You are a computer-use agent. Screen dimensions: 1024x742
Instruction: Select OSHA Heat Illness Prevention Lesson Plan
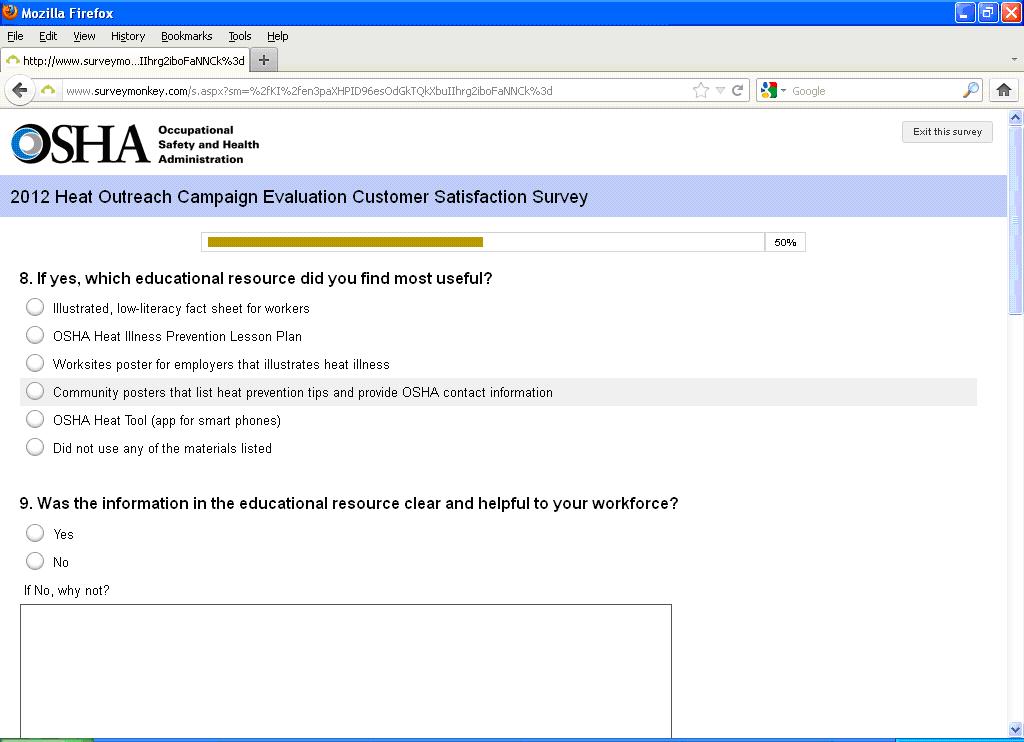tap(35, 335)
